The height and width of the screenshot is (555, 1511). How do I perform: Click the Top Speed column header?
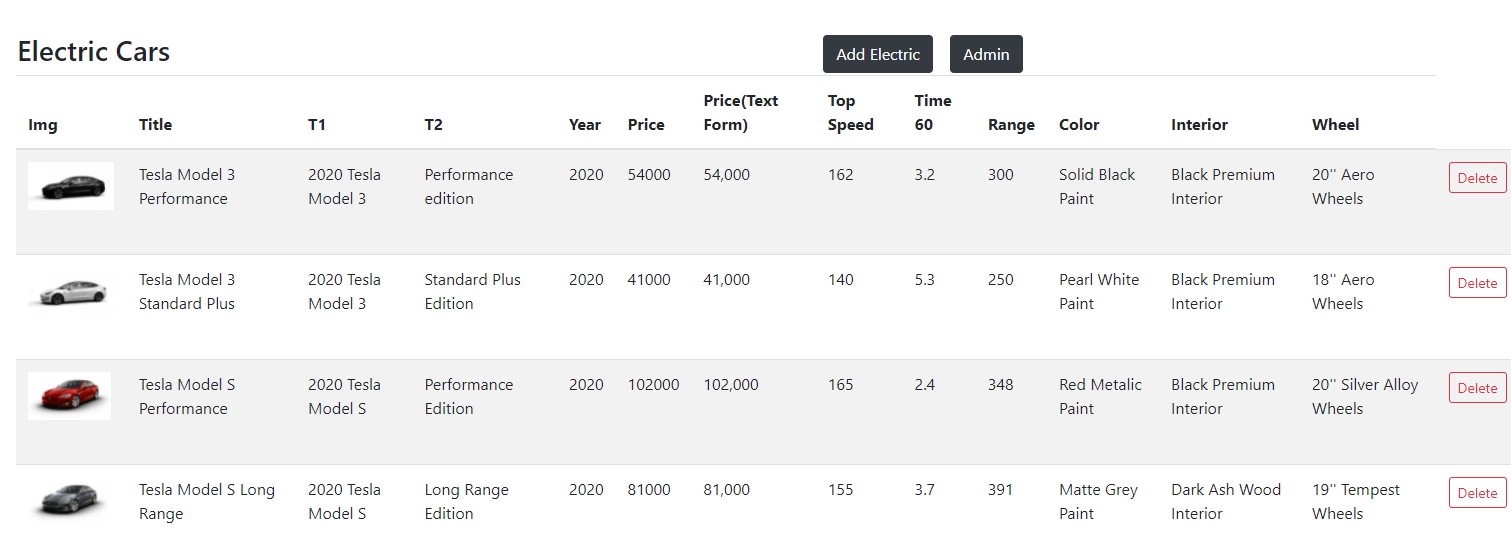coord(851,113)
